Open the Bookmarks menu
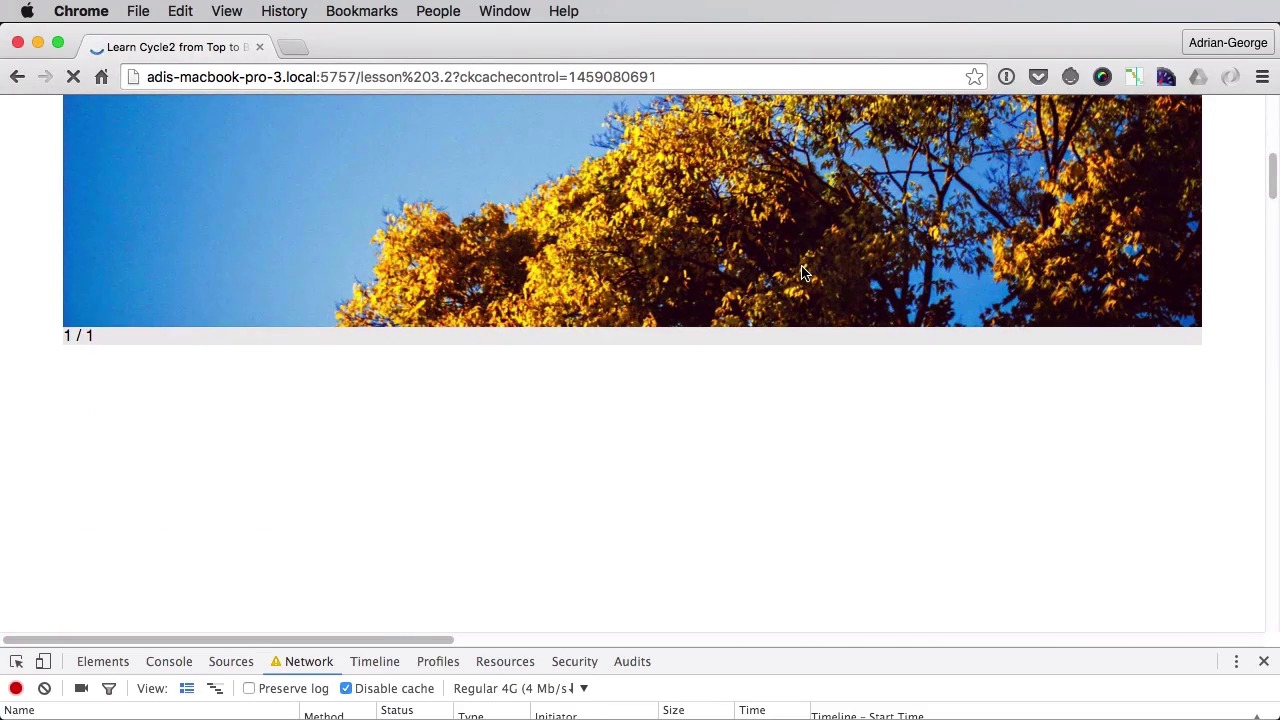 362,11
